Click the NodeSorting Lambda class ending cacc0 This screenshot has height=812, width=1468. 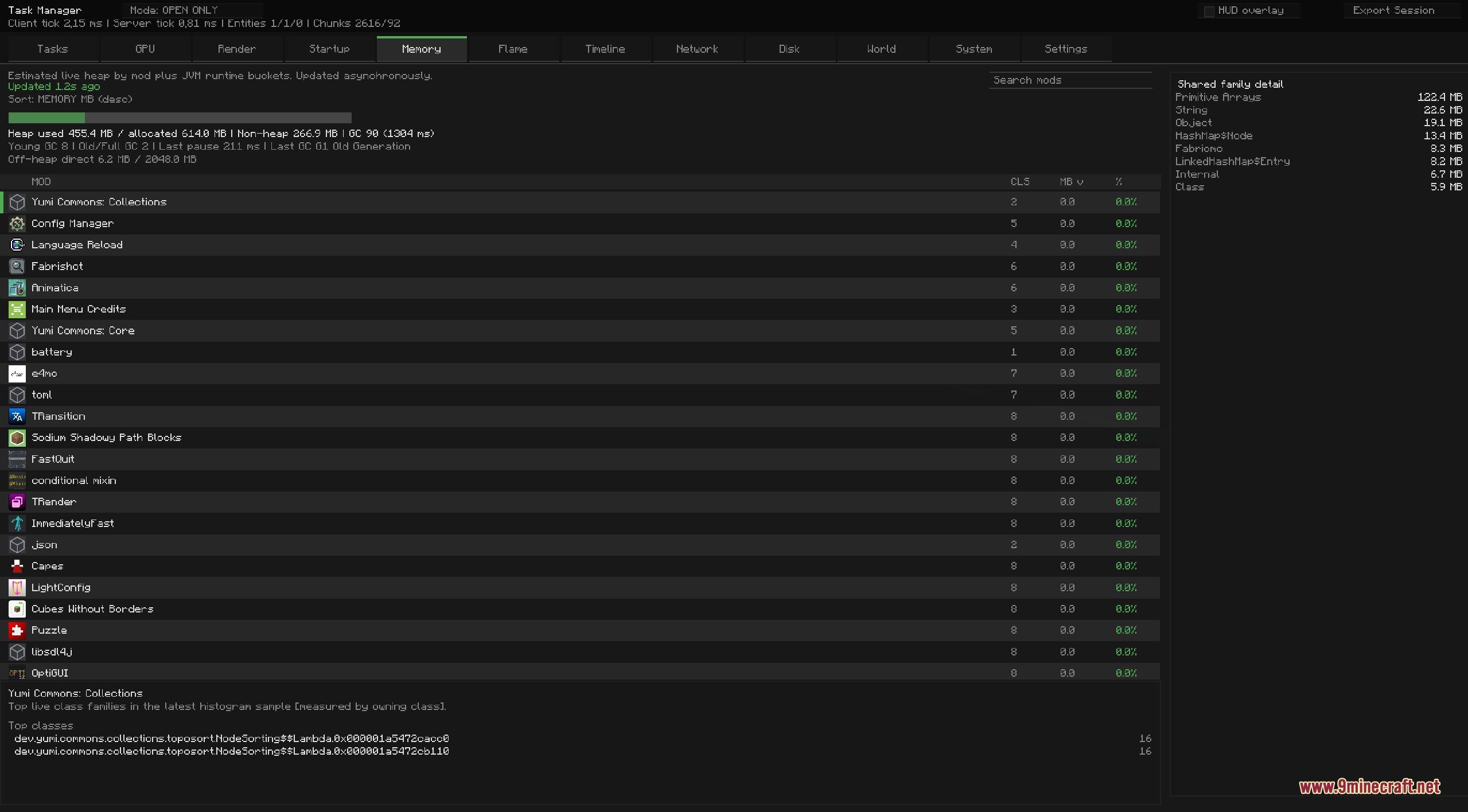pyautogui.click(x=231, y=739)
